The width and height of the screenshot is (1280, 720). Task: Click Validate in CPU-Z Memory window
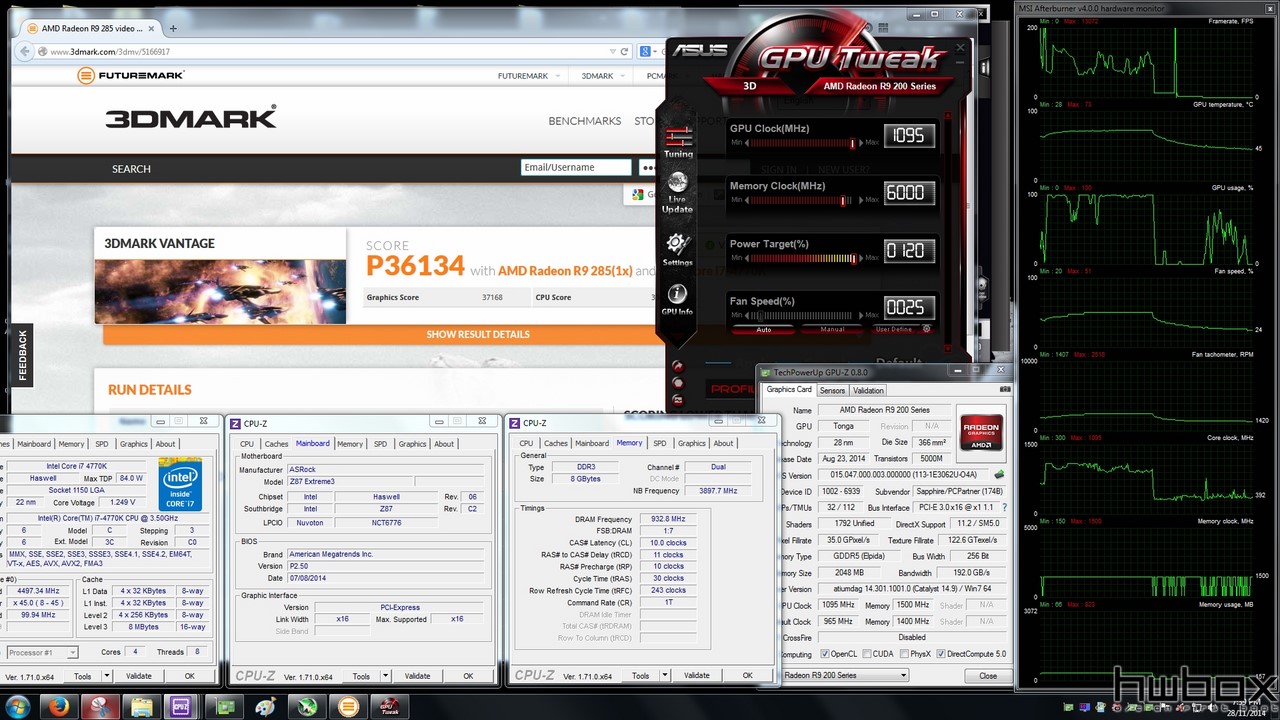pyautogui.click(x=697, y=675)
